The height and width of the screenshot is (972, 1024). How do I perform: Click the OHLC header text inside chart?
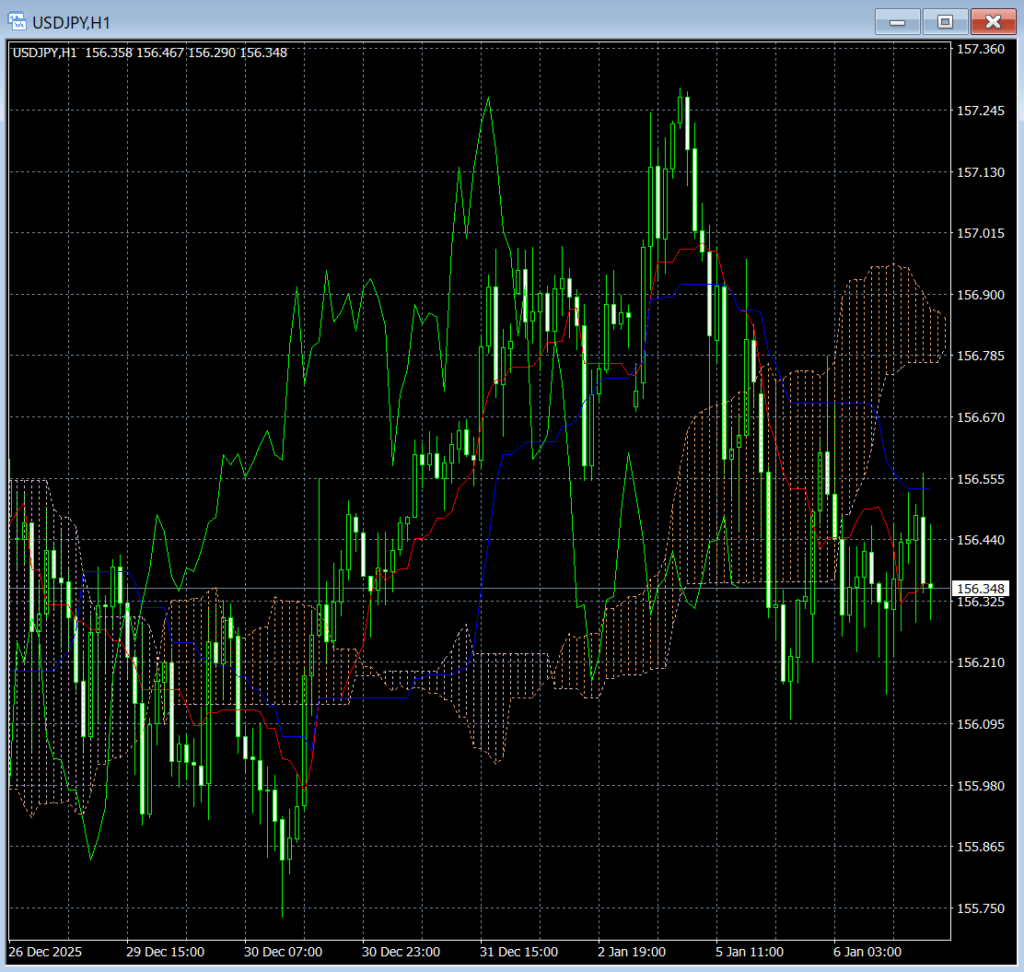coord(149,52)
